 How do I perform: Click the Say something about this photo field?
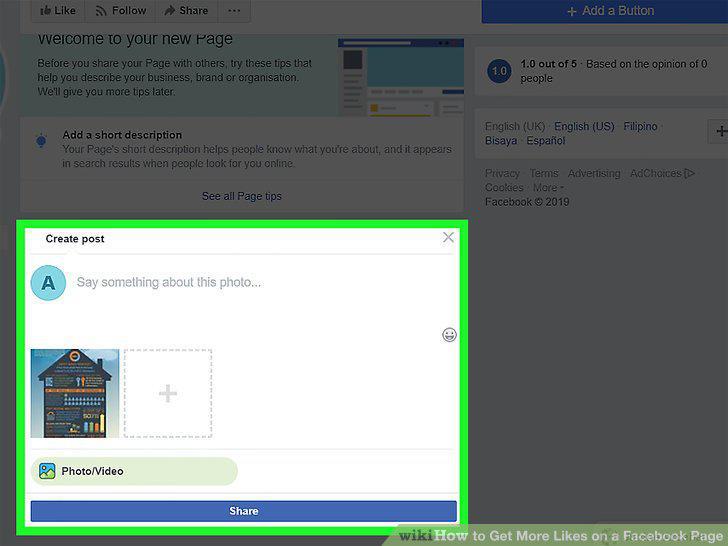coord(169,282)
